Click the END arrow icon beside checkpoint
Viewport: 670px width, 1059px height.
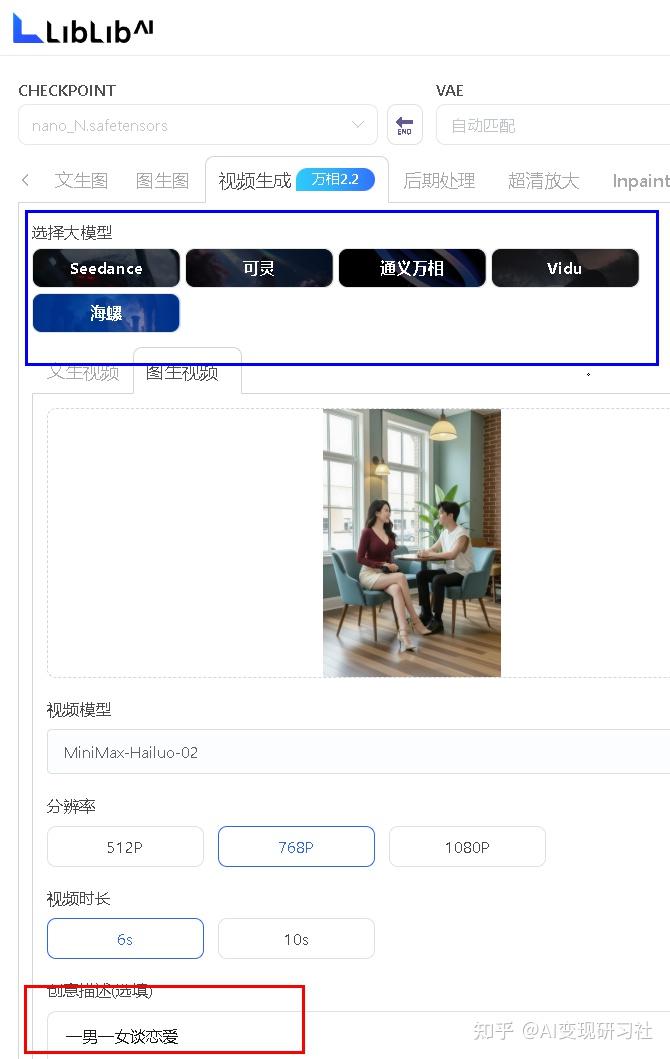click(405, 125)
